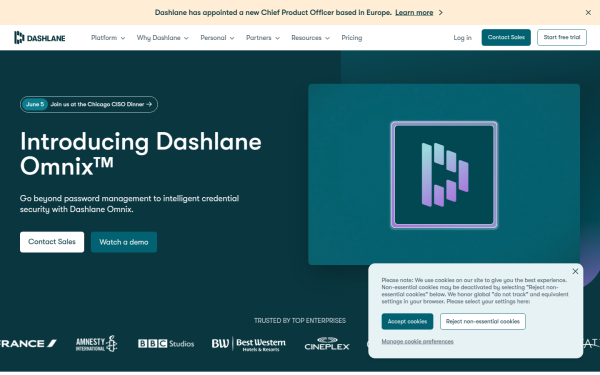The image size is (600, 375).
Task: Click Contact Sales in the navigation bar
Action: (506, 38)
